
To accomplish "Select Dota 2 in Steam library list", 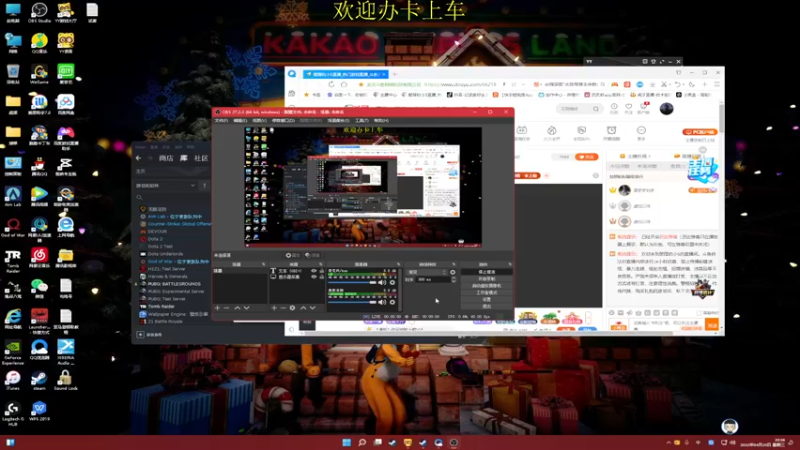I will (155, 239).
